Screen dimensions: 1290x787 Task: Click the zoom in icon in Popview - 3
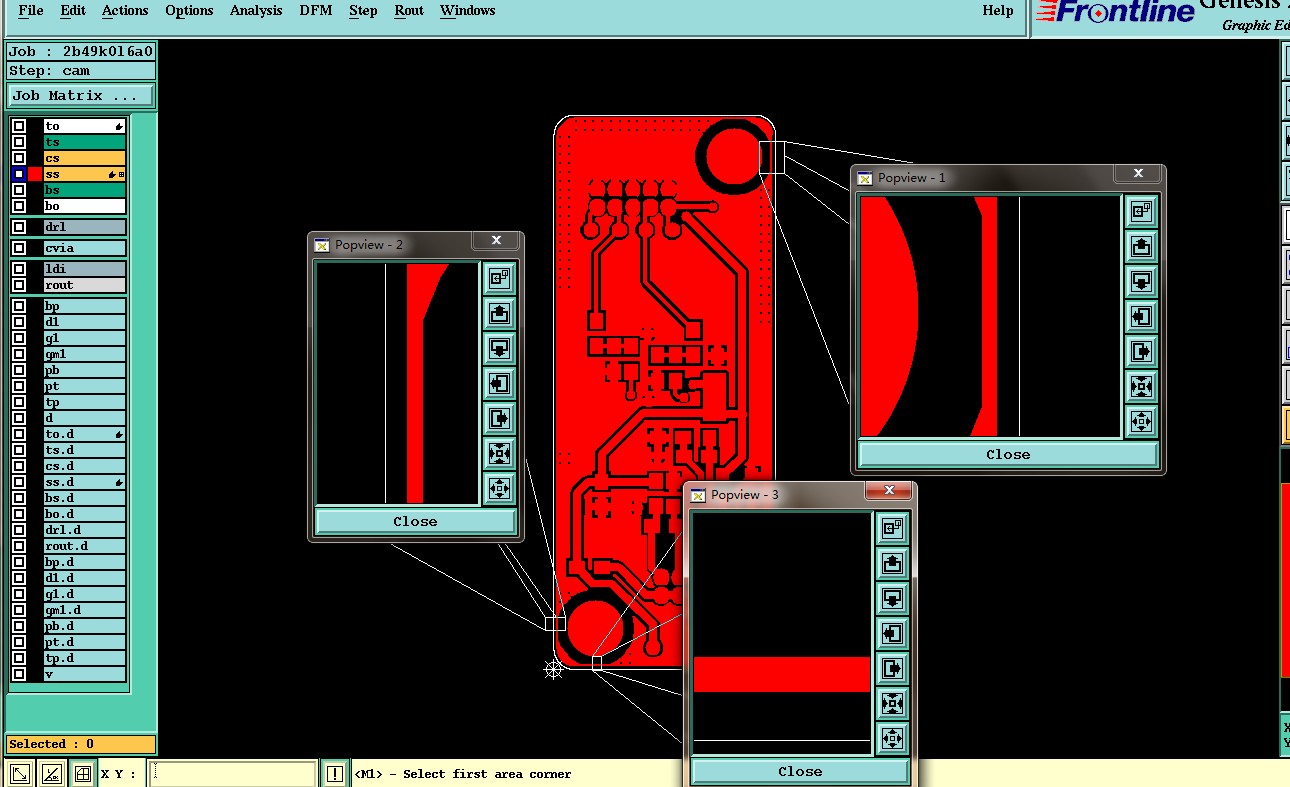tap(892, 703)
